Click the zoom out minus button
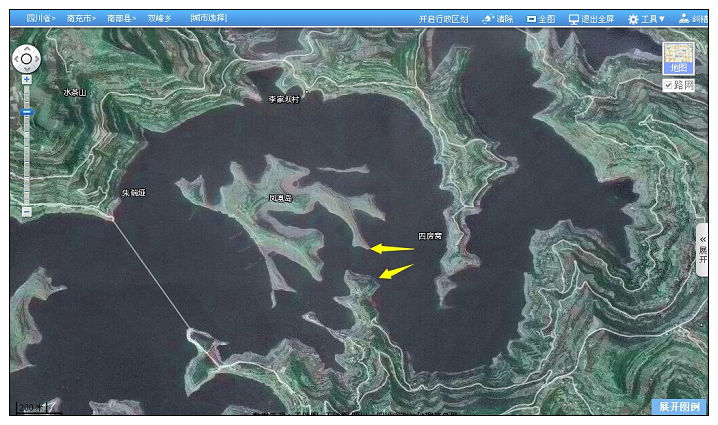Image resolution: width=718 pixels, height=425 pixels. 27,211
